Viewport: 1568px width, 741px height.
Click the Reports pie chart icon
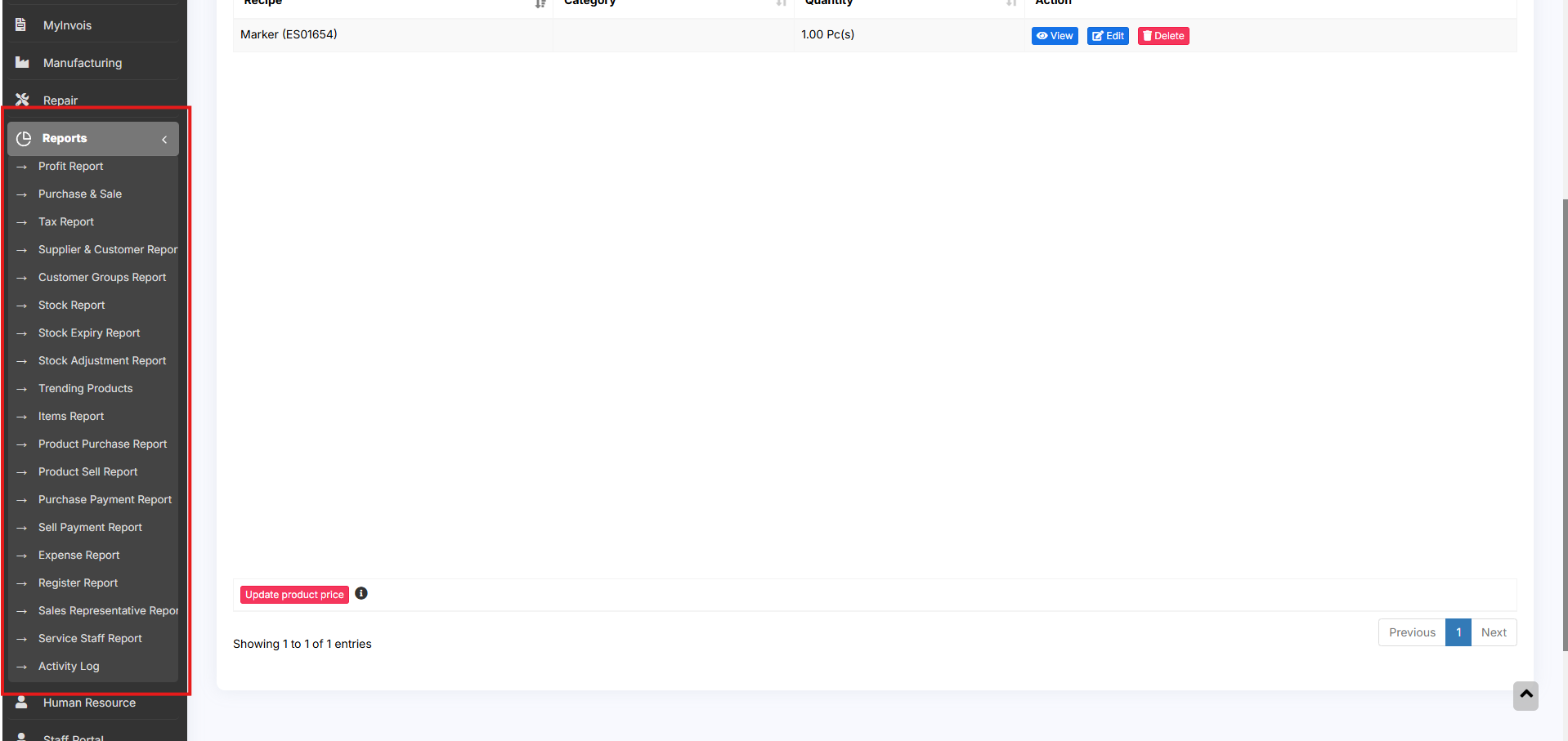24,139
